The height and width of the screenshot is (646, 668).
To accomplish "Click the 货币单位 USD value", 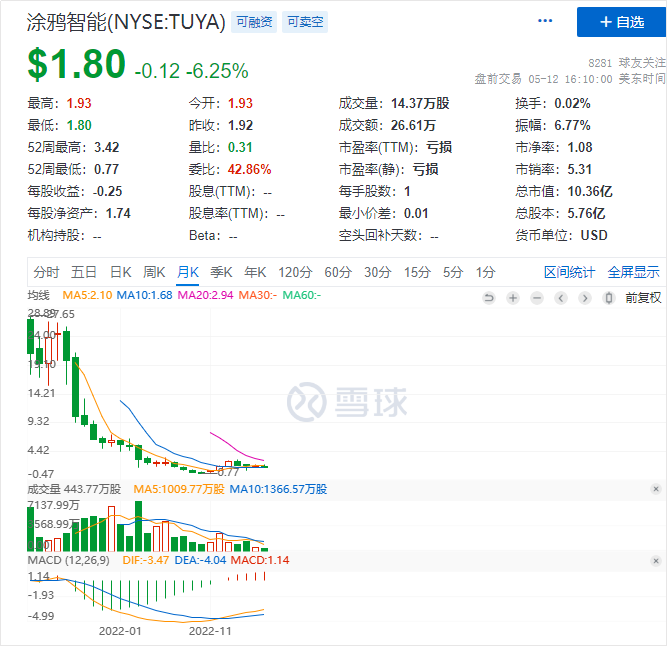I will tap(594, 235).
